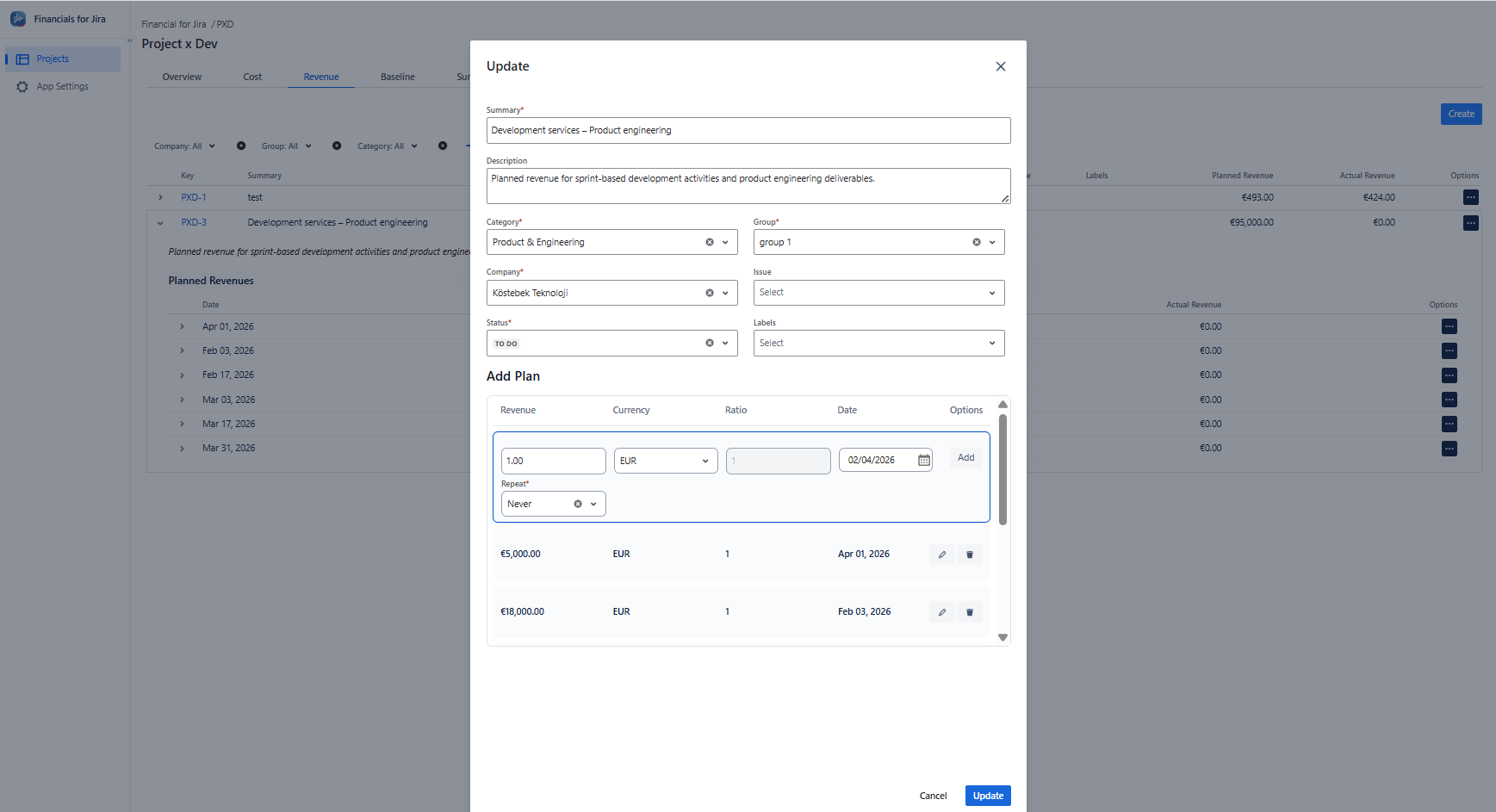Viewport: 1496px width, 812px height.
Task: Clear the Category selection Product & Engineering
Action: pyautogui.click(x=710, y=243)
